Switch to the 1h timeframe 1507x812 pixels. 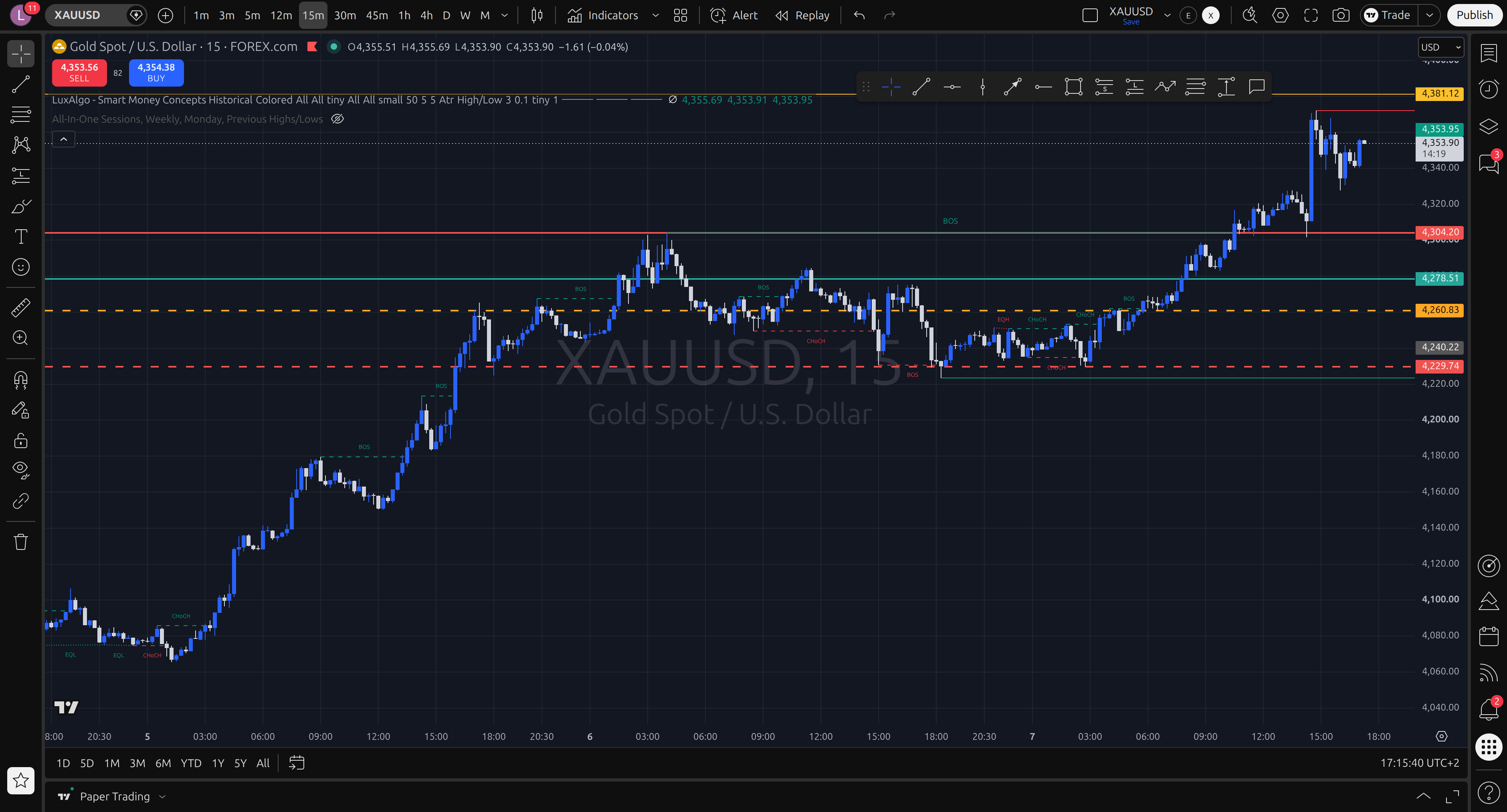pyautogui.click(x=404, y=15)
